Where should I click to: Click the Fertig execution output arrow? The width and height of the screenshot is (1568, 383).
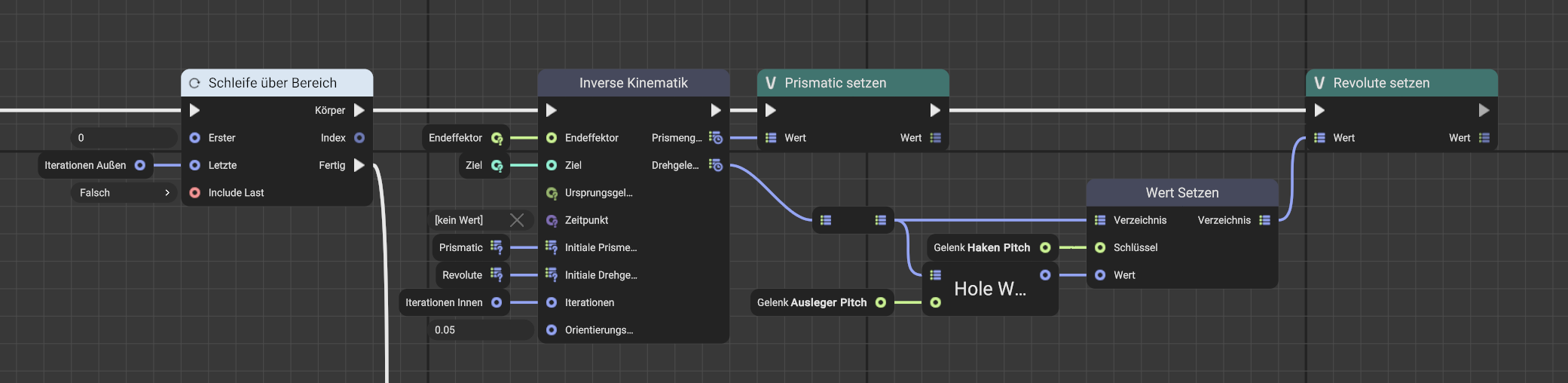click(x=359, y=165)
